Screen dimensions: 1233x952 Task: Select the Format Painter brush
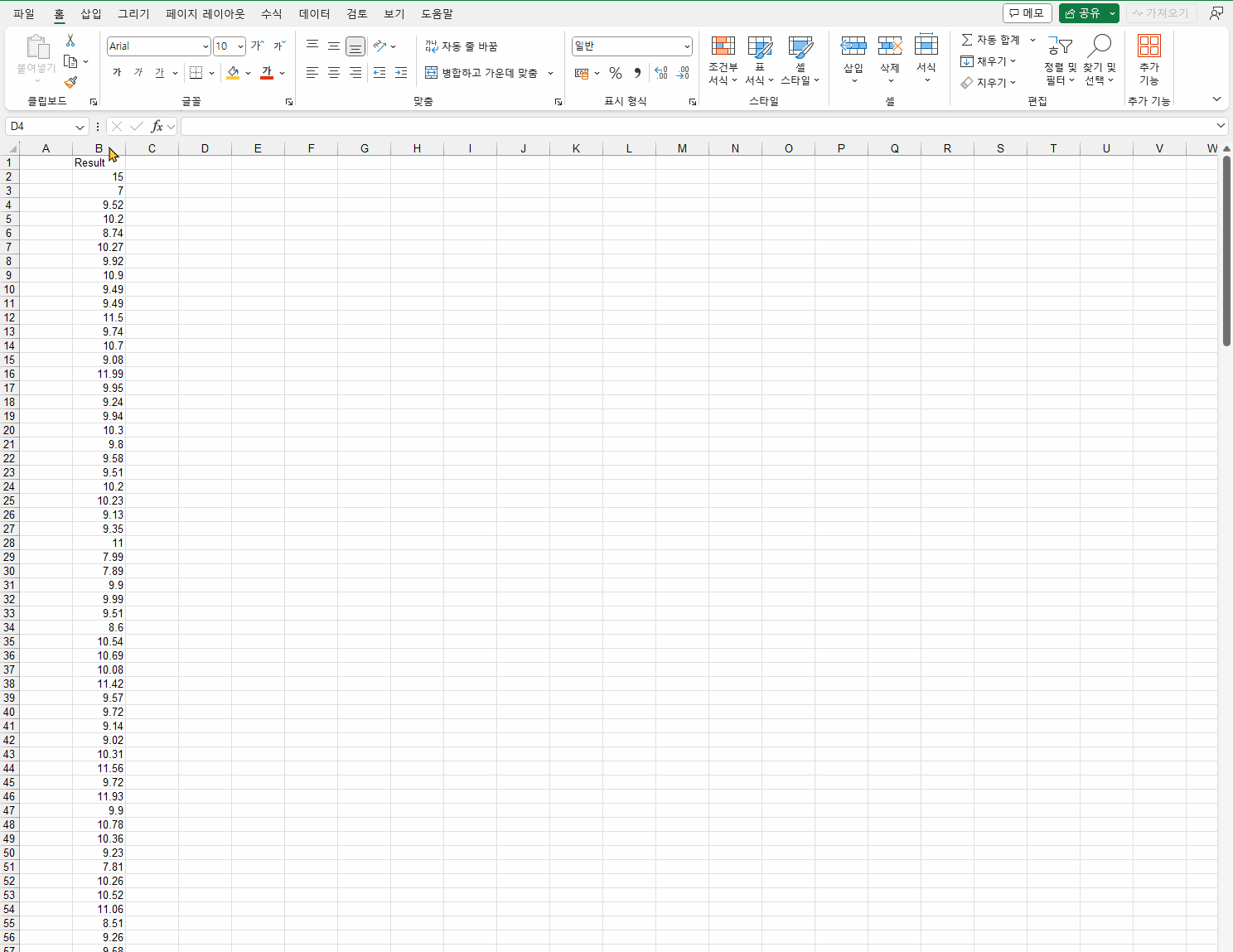point(70,82)
